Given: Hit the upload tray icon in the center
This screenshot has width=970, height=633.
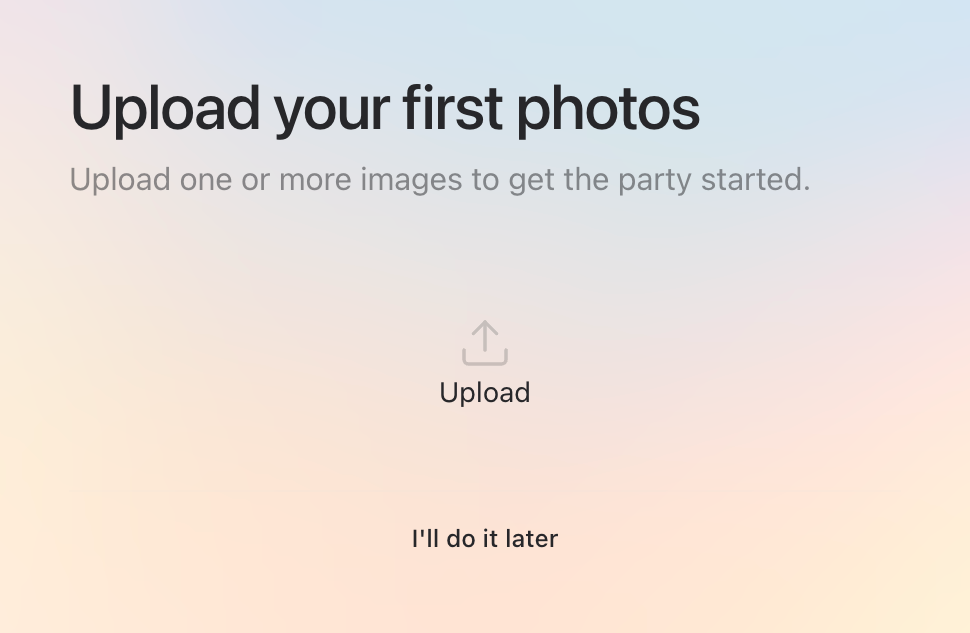Looking at the screenshot, I should pos(485,343).
